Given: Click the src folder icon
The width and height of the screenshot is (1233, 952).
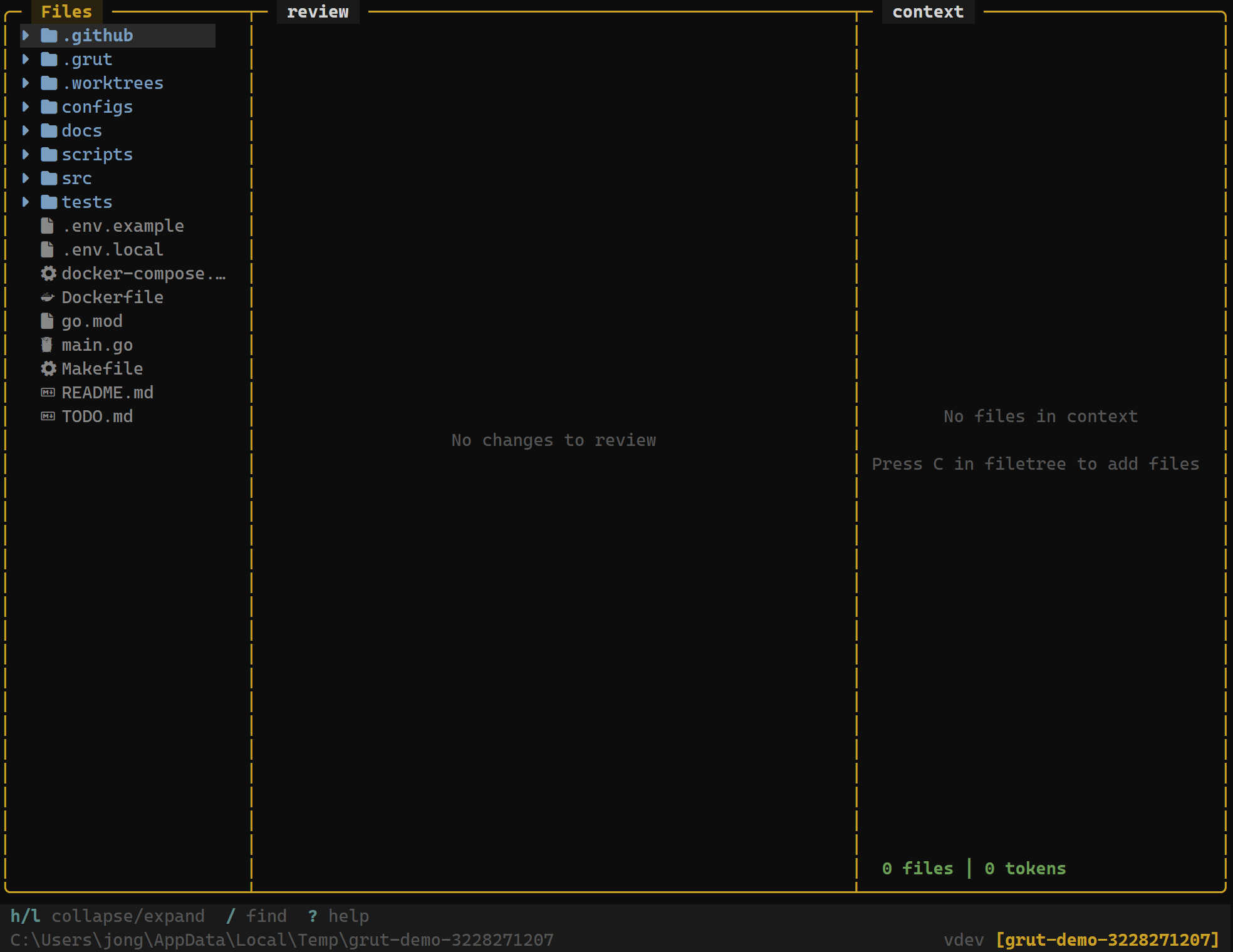Looking at the screenshot, I should point(49,178).
